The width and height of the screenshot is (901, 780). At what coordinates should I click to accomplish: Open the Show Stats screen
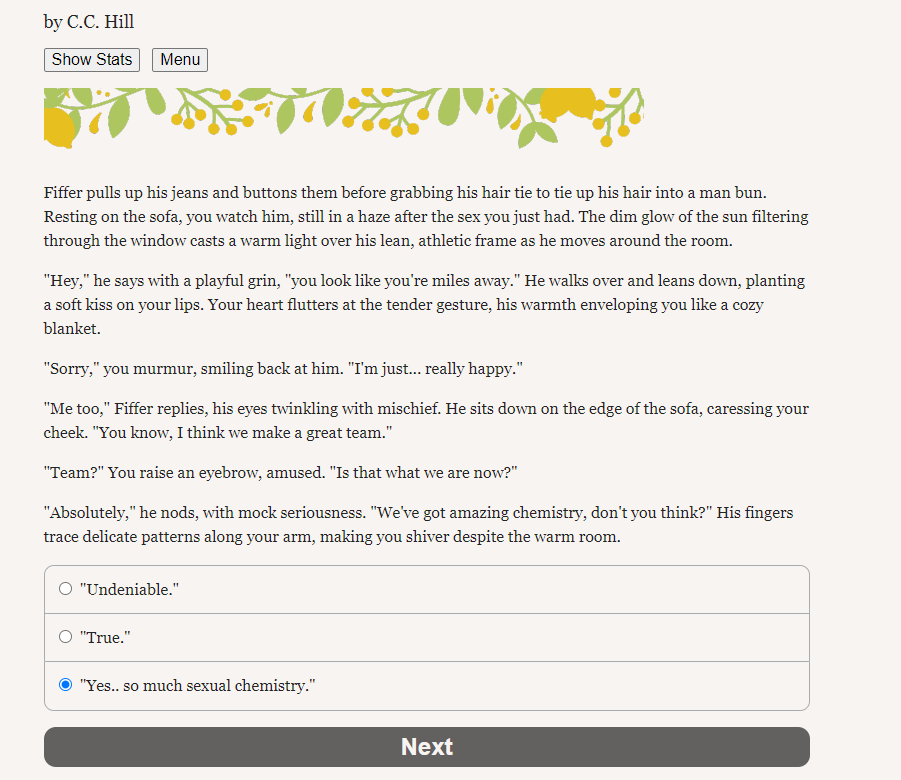92,60
